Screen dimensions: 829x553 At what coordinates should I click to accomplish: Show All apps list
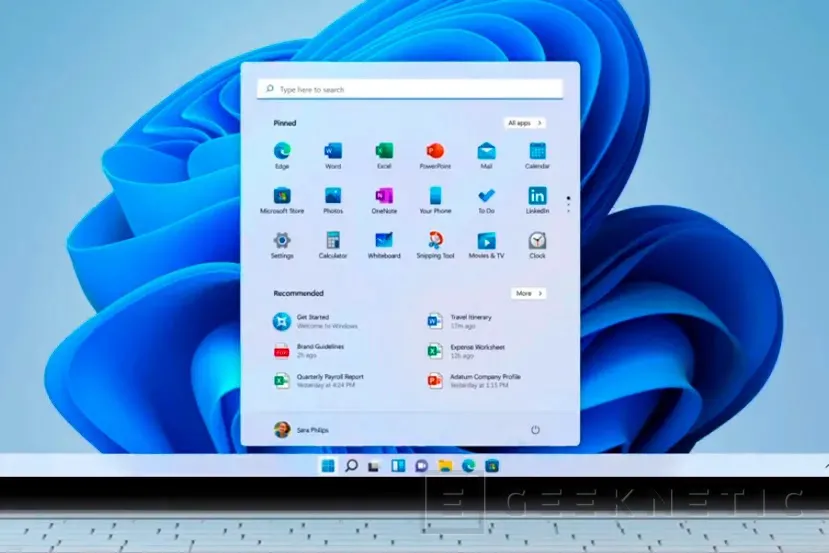coord(525,123)
